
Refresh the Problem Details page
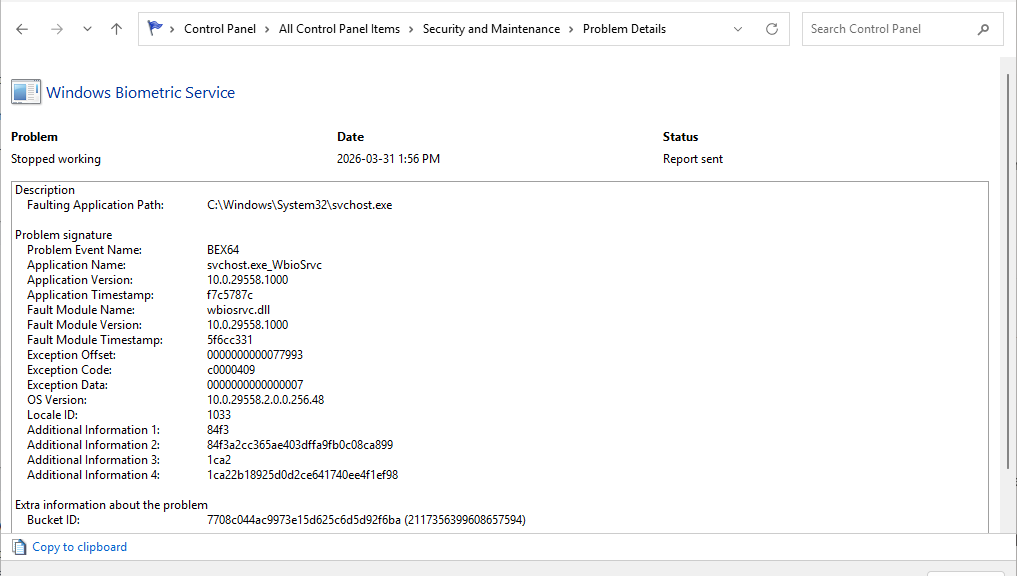coord(771,28)
